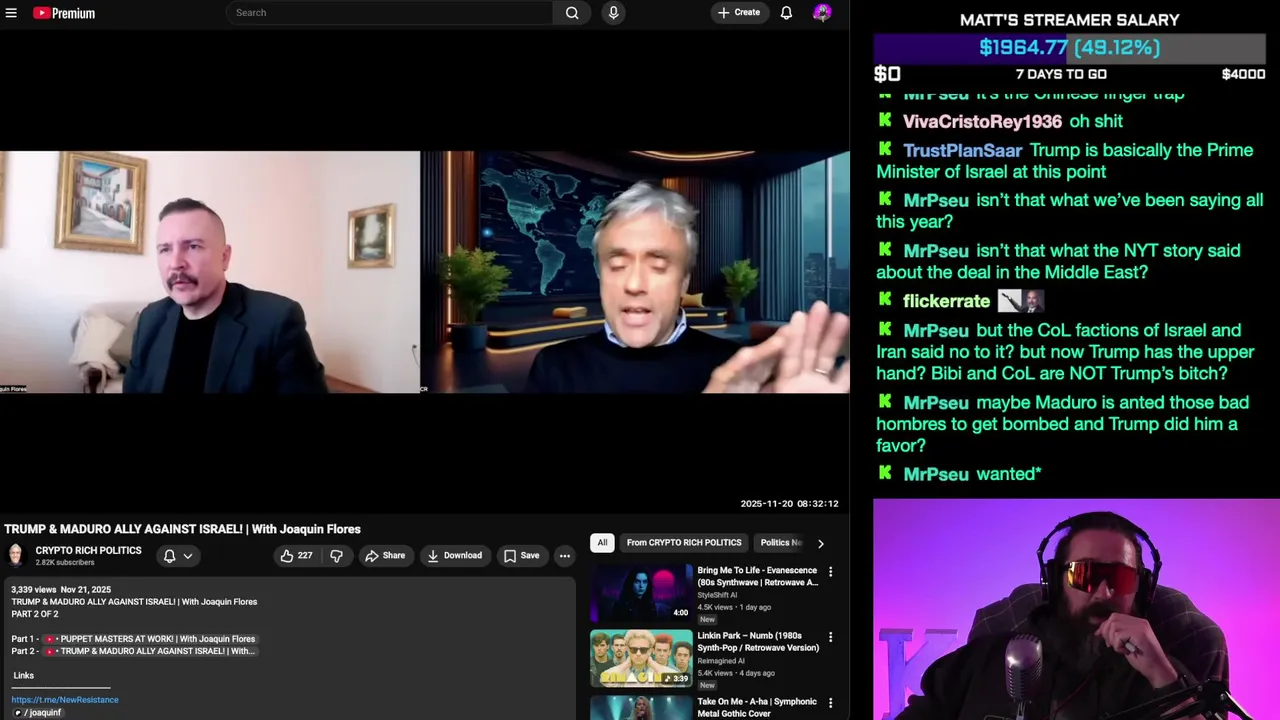Screen dimensions: 1280x720
Task: Click the Search input field
Action: pos(390,13)
